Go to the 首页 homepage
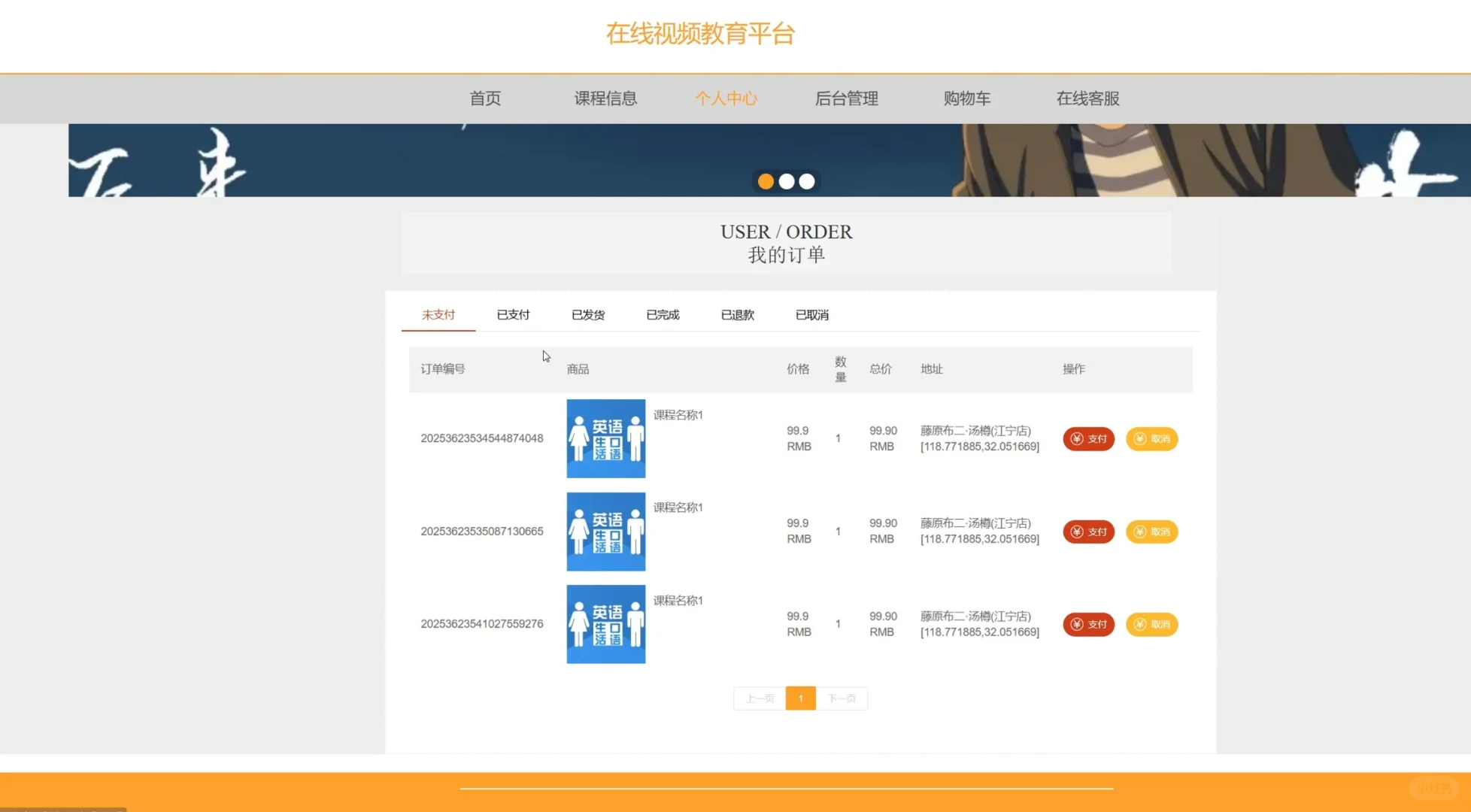This screenshot has width=1471, height=812. (x=485, y=98)
